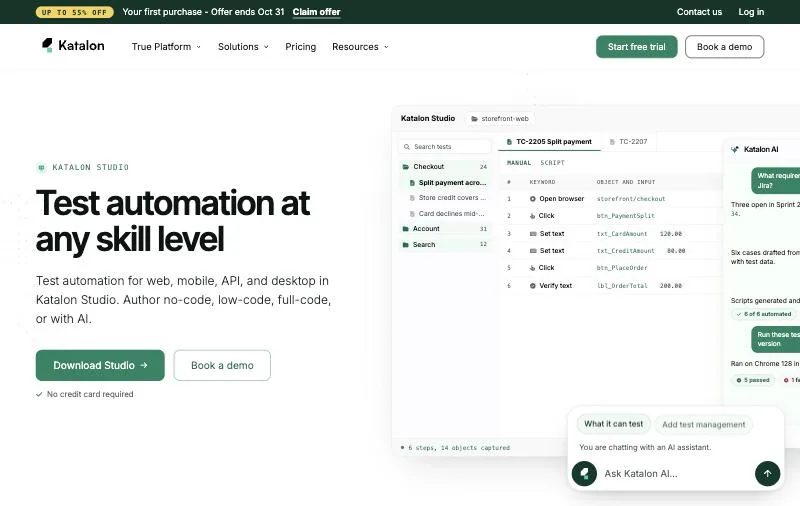Click the txt_CardAmount object value

point(622,234)
